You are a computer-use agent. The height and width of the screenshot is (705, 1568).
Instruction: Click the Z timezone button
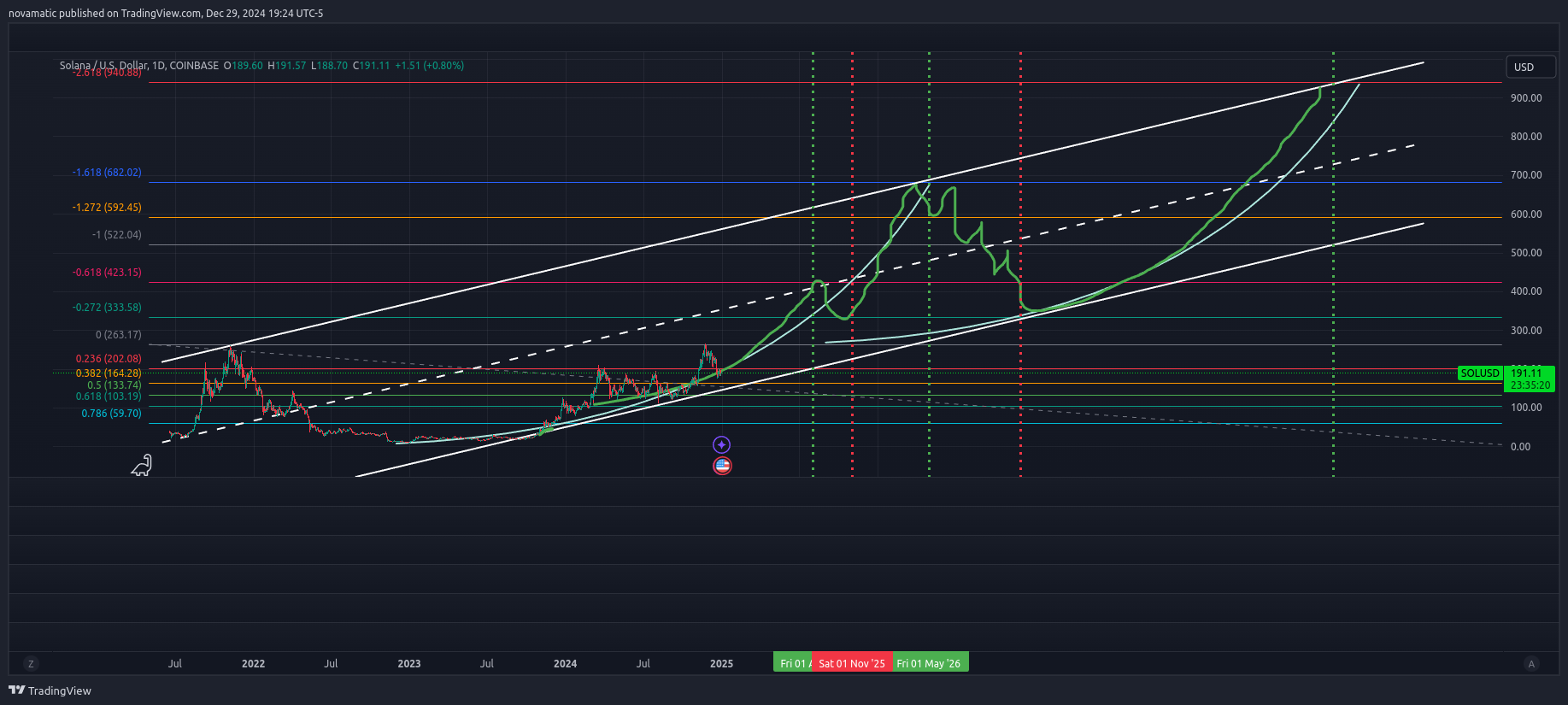click(x=31, y=664)
